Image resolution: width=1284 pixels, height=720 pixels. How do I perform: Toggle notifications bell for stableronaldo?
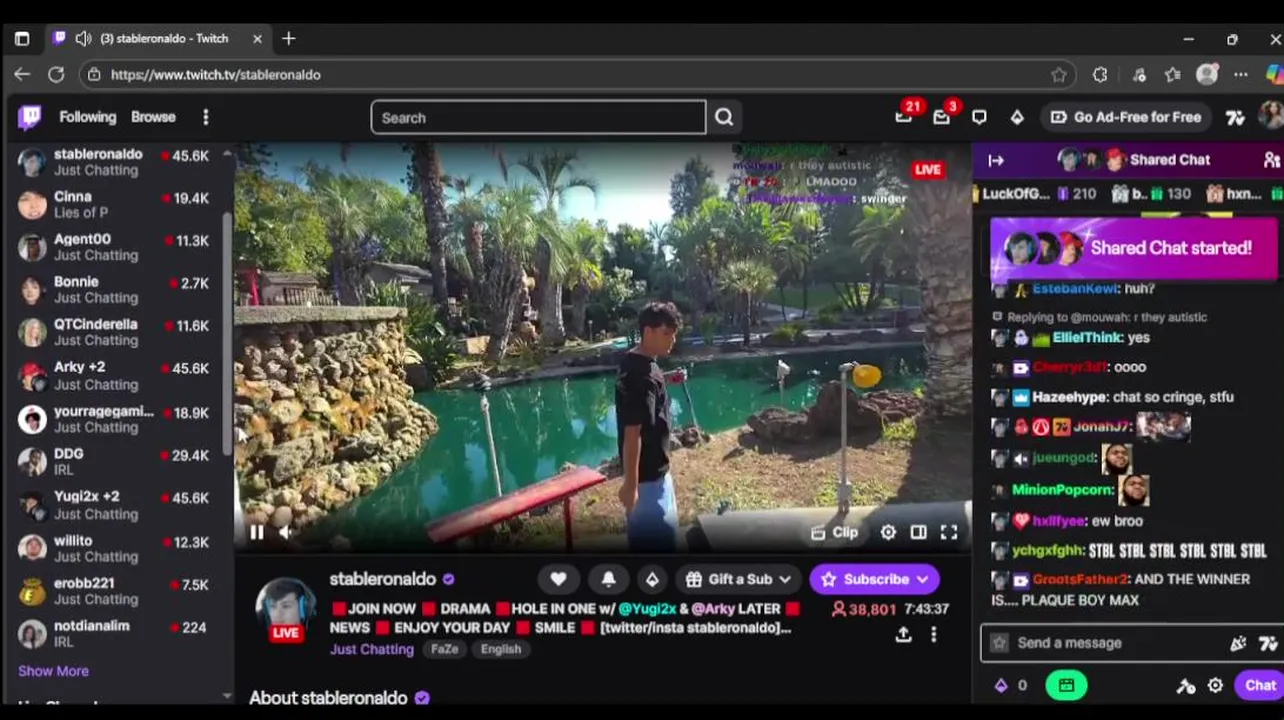pyautogui.click(x=608, y=579)
